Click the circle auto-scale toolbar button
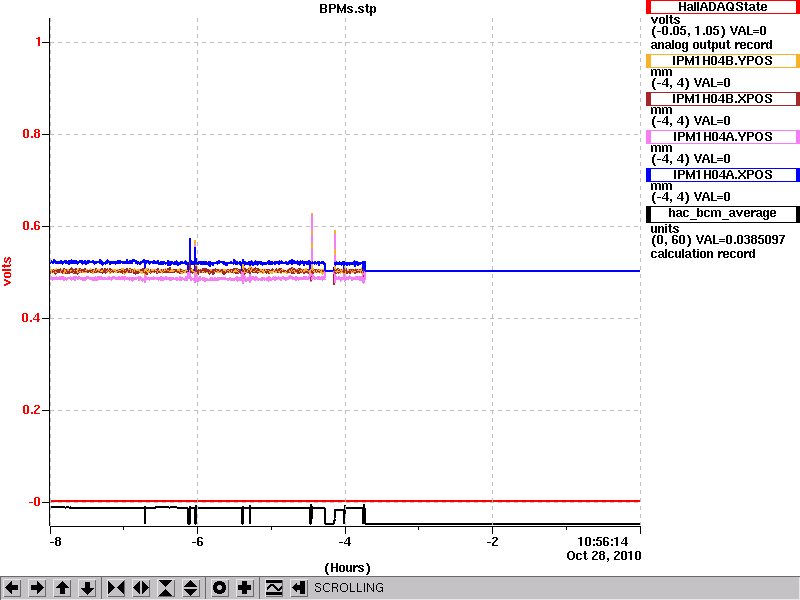The height and width of the screenshot is (600, 800). (x=220, y=588)
